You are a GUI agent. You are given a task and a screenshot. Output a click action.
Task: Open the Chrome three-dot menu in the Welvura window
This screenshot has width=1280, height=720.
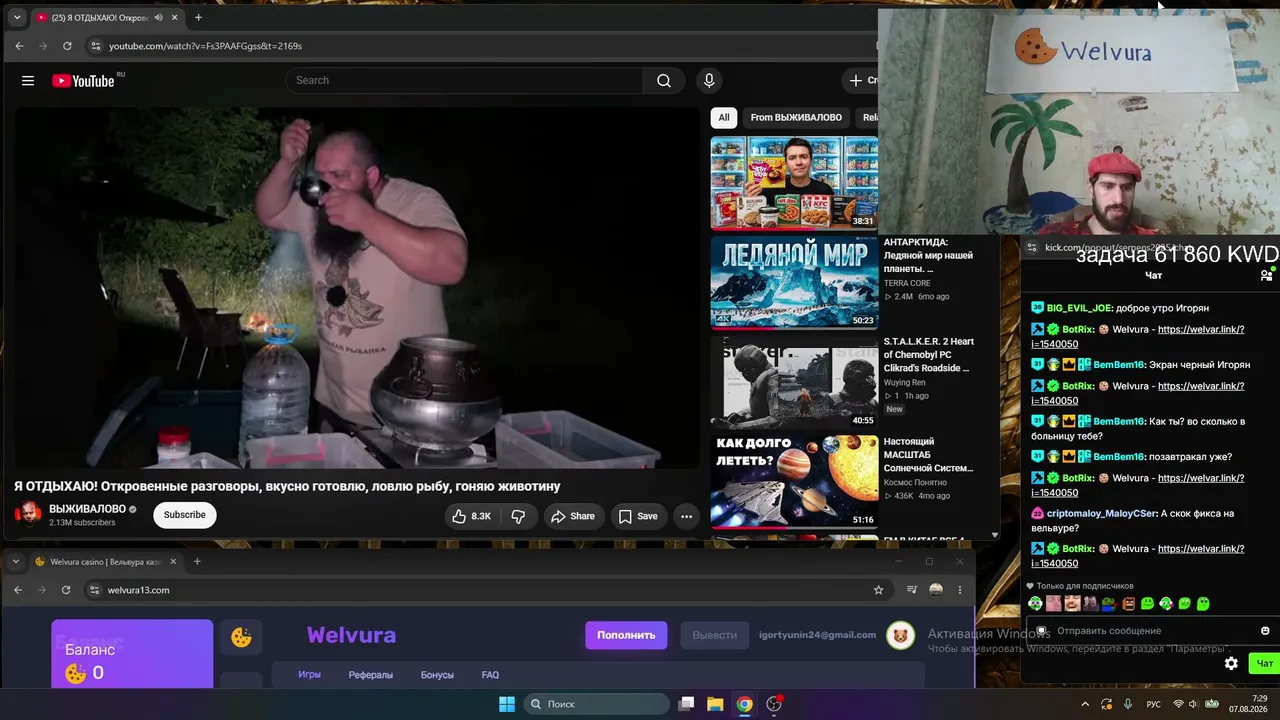click(960, 590)
